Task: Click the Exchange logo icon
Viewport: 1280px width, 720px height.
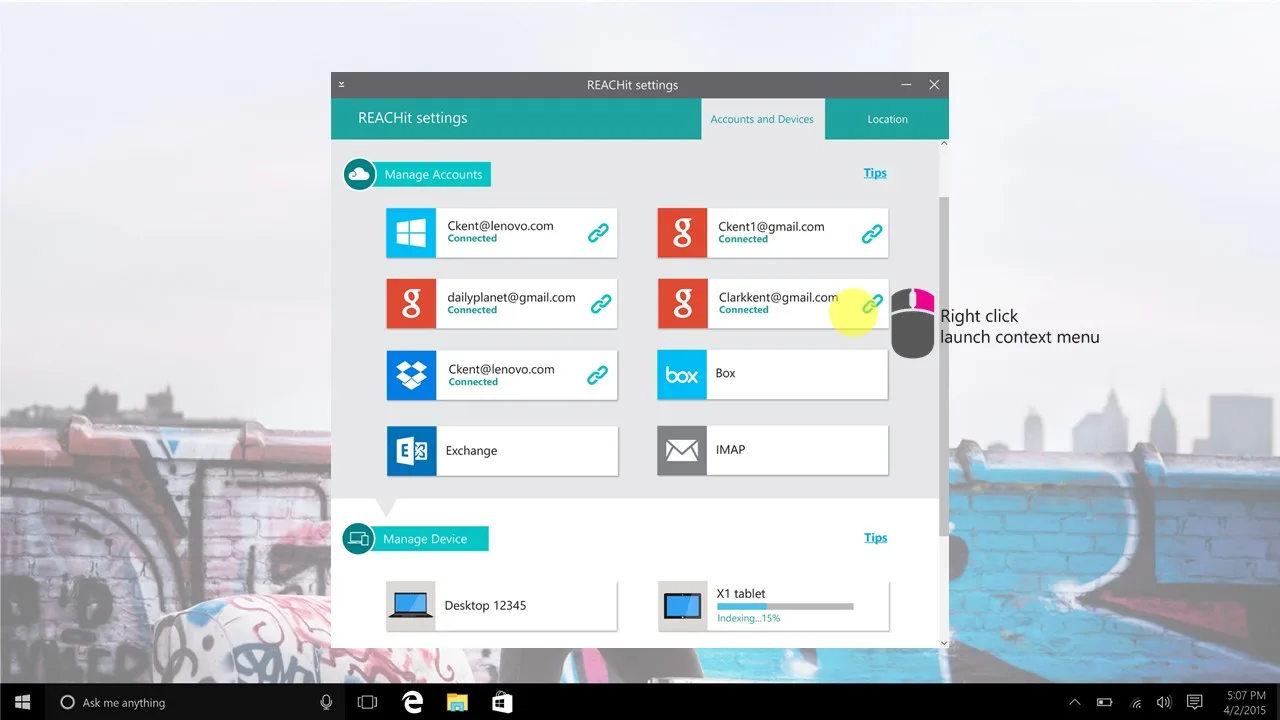Action: (x=411, y=451)
